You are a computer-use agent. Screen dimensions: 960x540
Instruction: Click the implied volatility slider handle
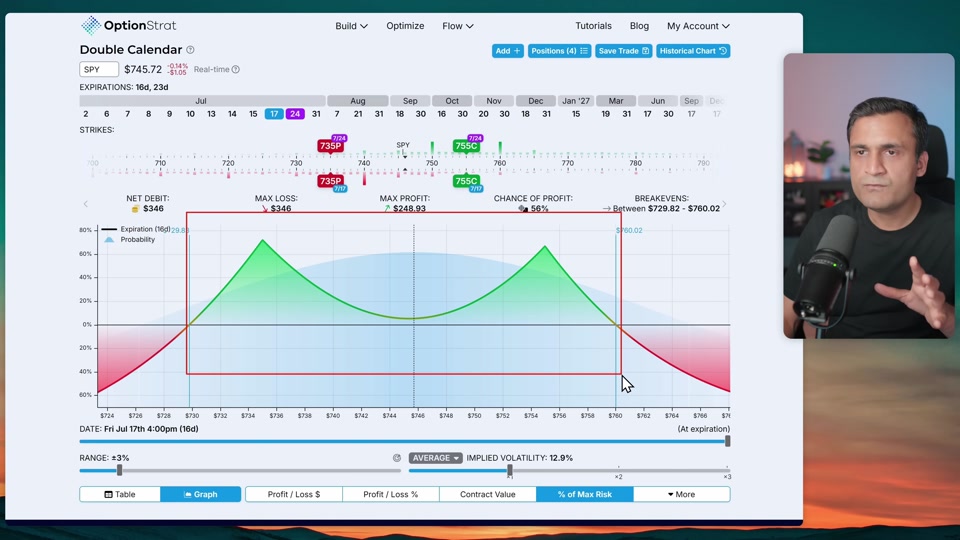[509, 470]
